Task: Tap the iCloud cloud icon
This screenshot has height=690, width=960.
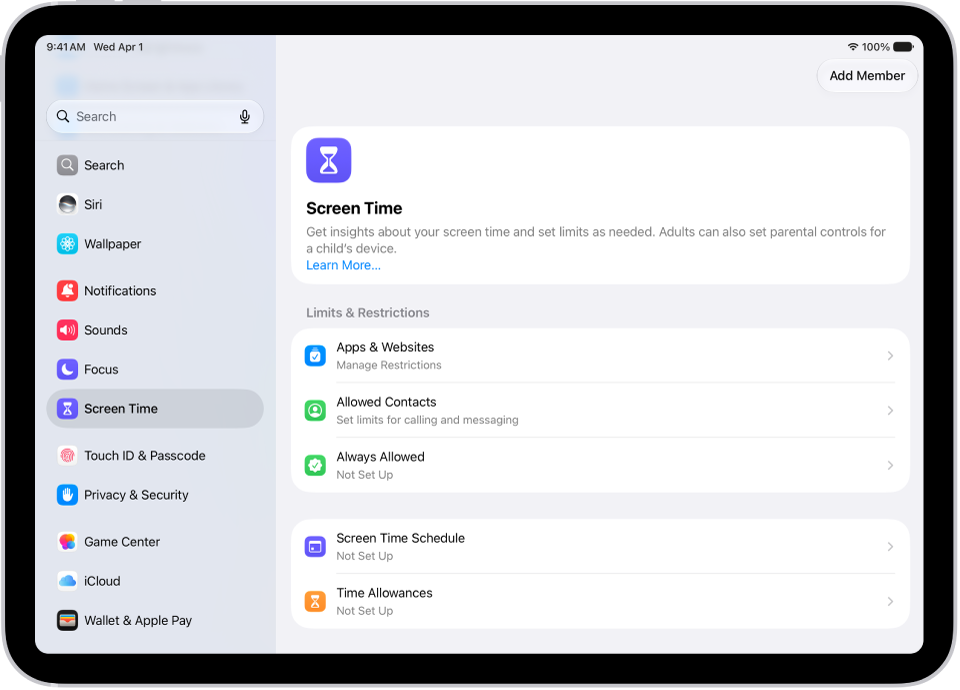Action: pos(67,581)
